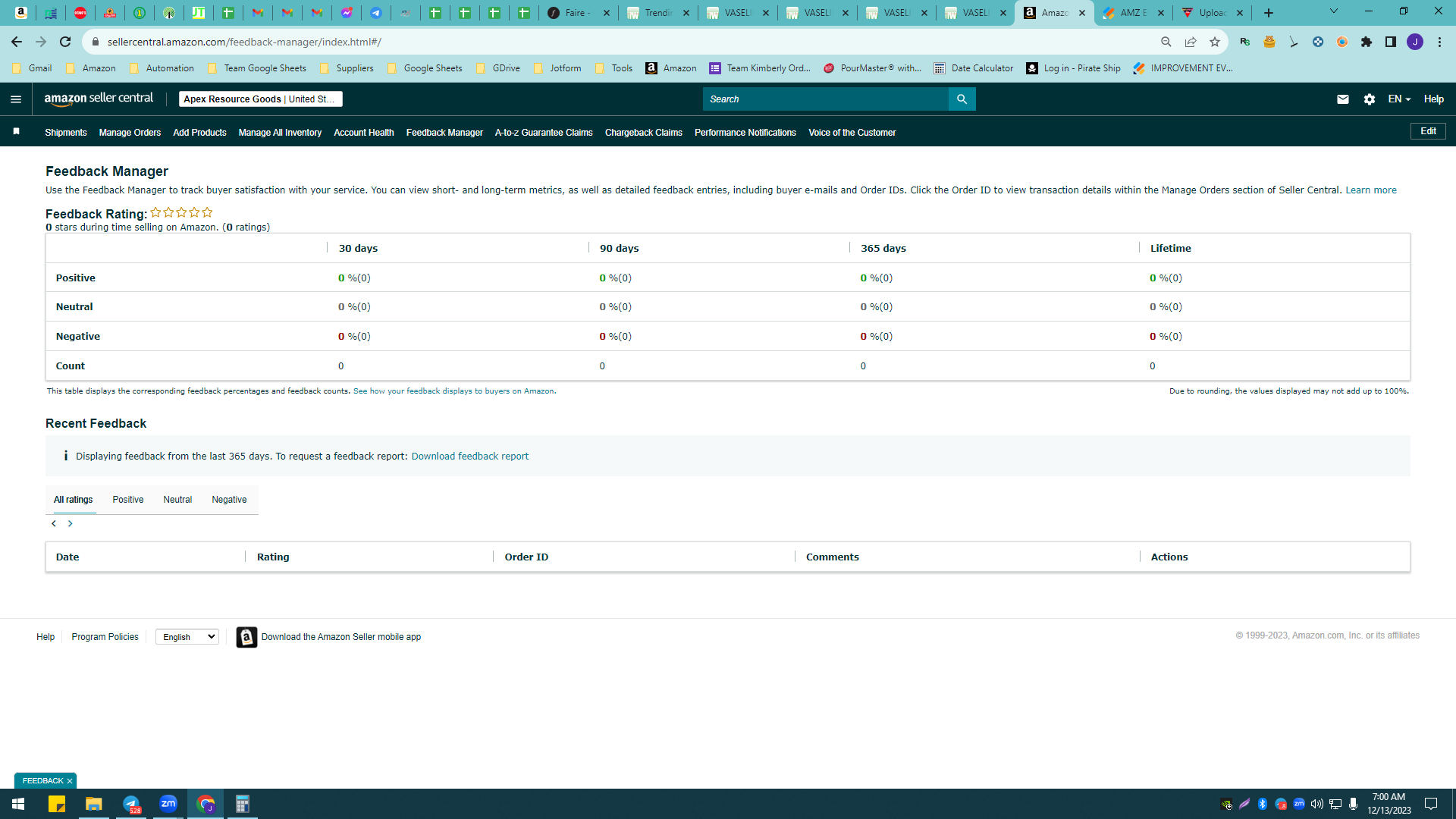The width and height of the screenshot is (1456, 819).
Task: Open A-to-z Guarantee Claims
Action: [544, 133]
